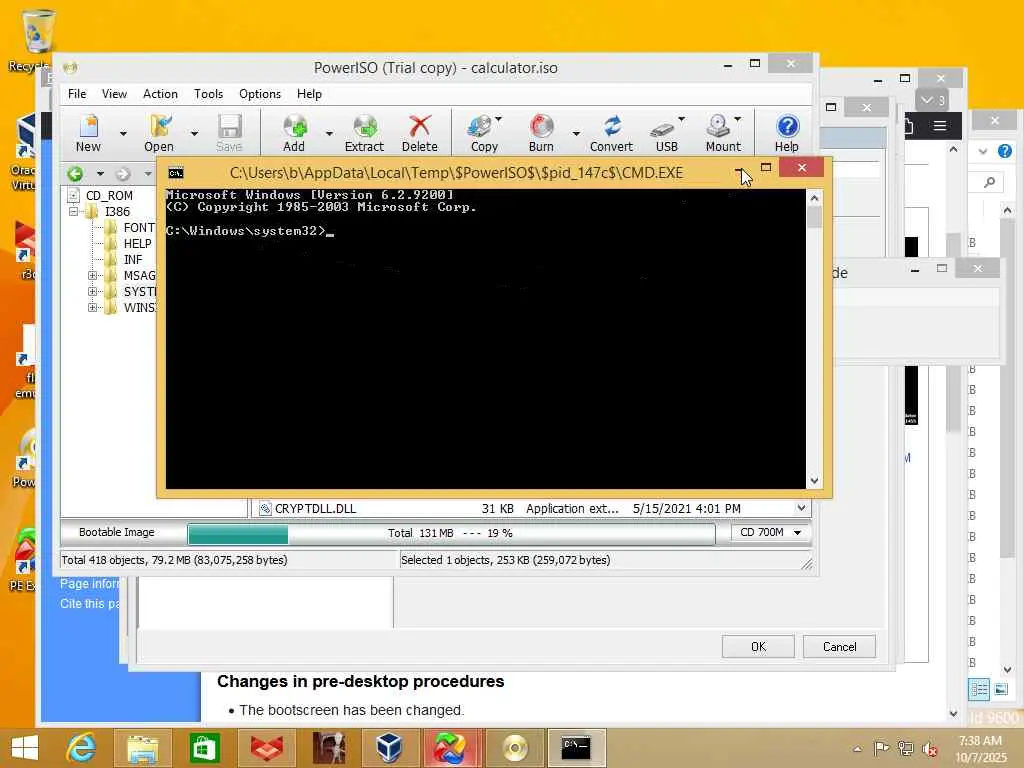Click the green Back navigation arrow
Screen dimensions: 1024x768
pyautogui.click(x=75, y=174)
